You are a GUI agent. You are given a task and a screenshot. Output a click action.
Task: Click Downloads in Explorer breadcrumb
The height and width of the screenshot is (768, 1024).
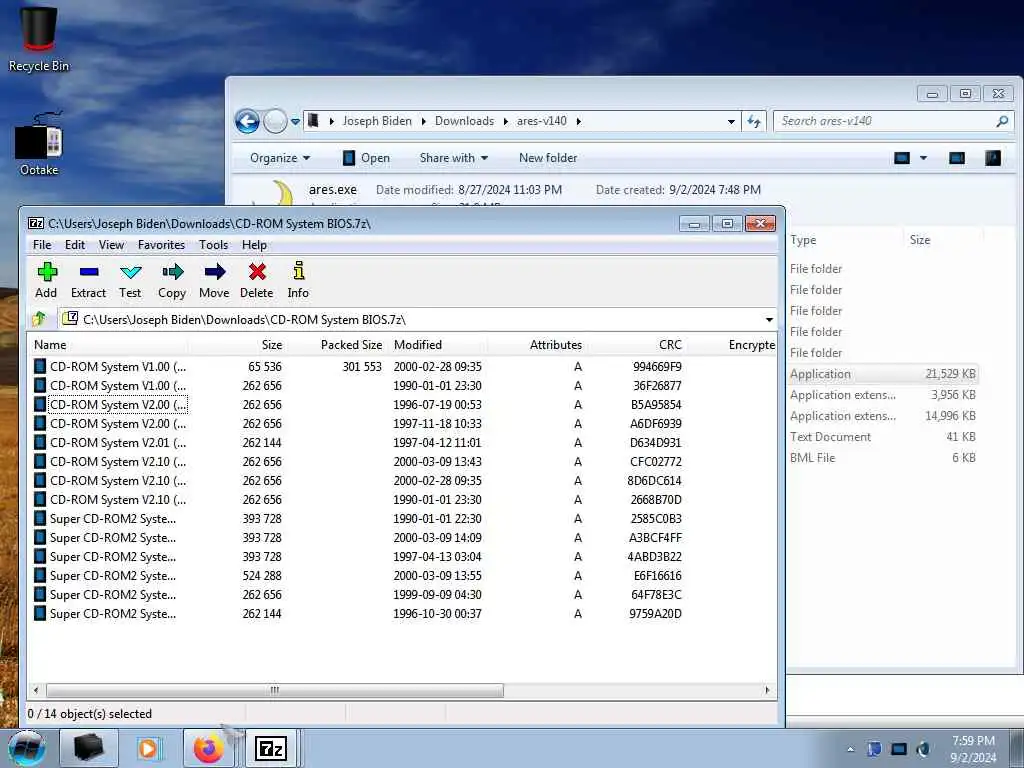[464, 121]
